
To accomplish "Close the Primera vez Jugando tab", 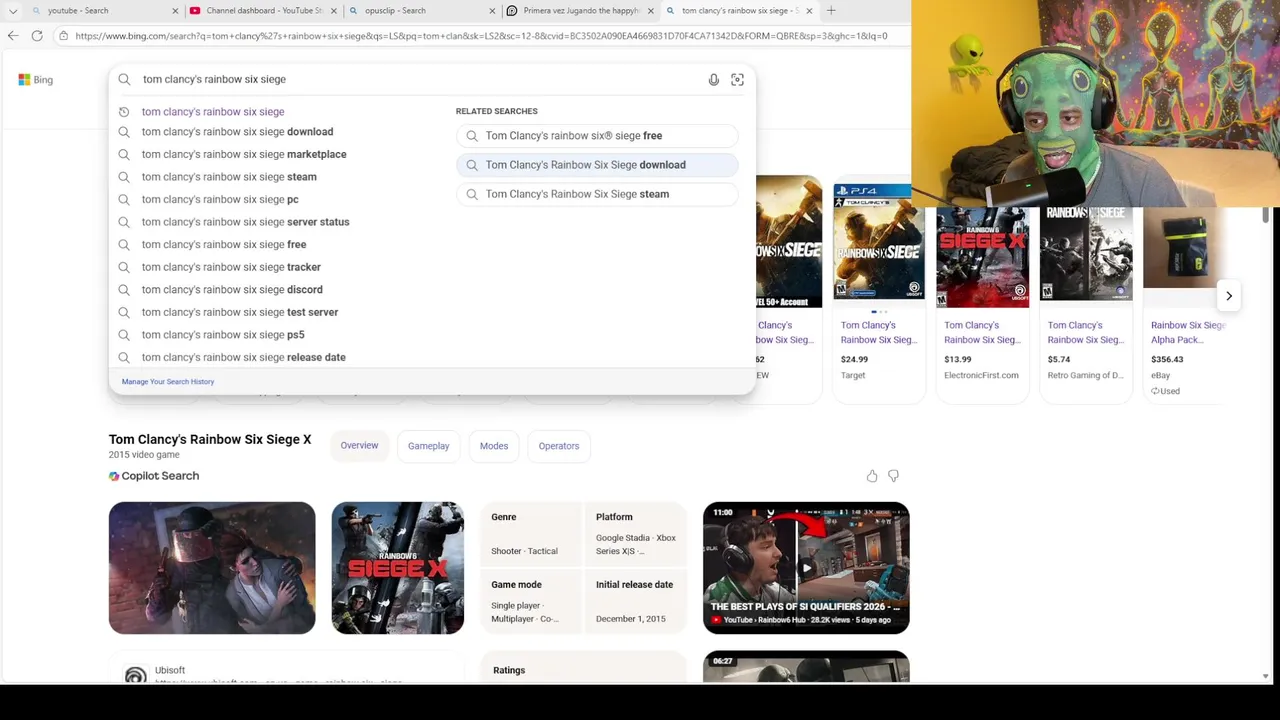I will pos(651,11).
